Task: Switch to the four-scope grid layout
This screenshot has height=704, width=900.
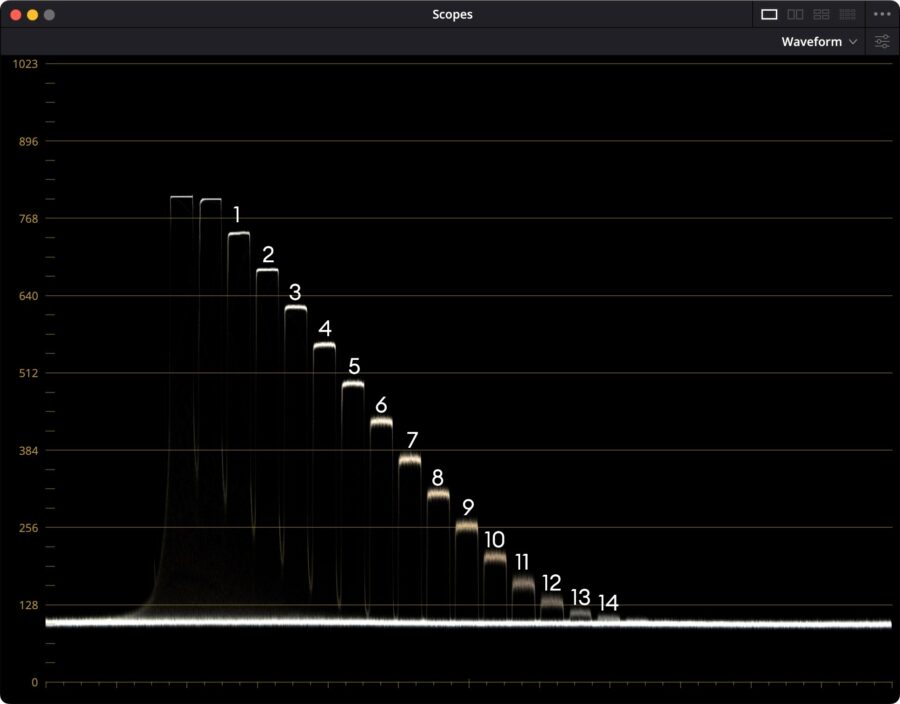Action: point(821,14)
